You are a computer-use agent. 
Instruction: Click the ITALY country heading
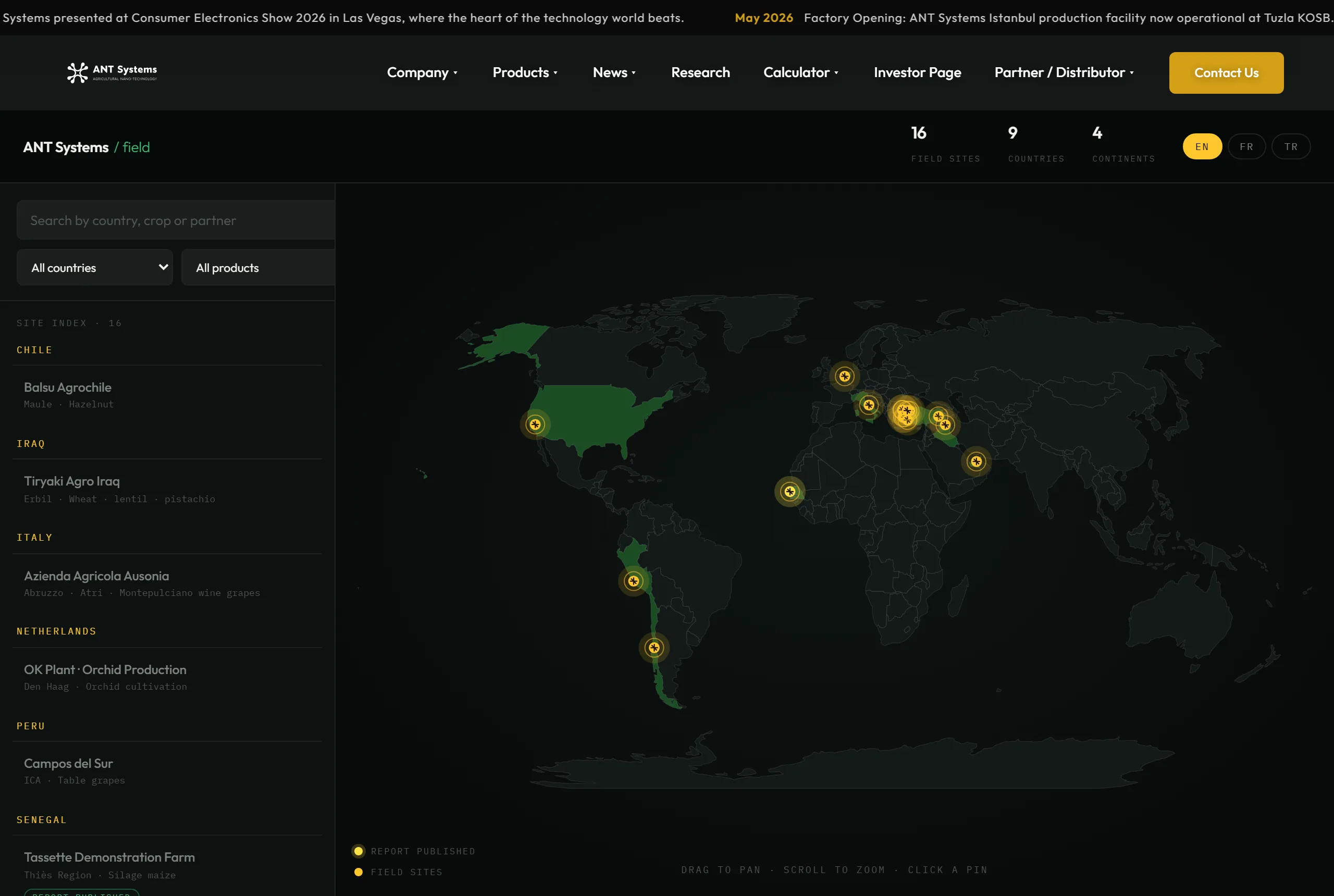(x=34, y=537)
